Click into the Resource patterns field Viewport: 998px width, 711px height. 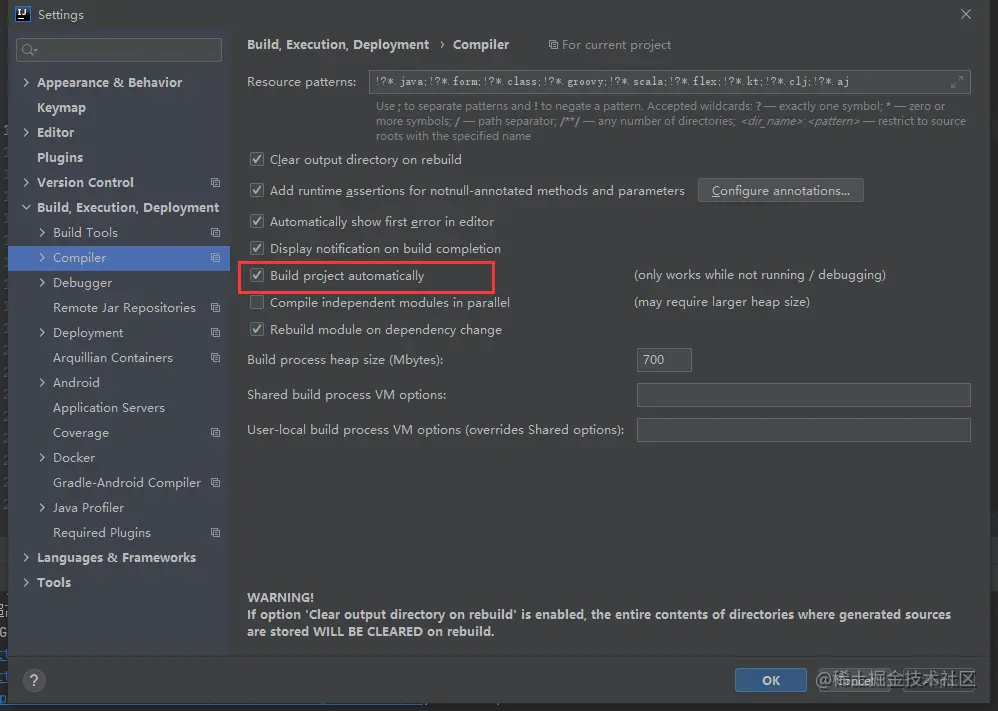tap(670, 82)
